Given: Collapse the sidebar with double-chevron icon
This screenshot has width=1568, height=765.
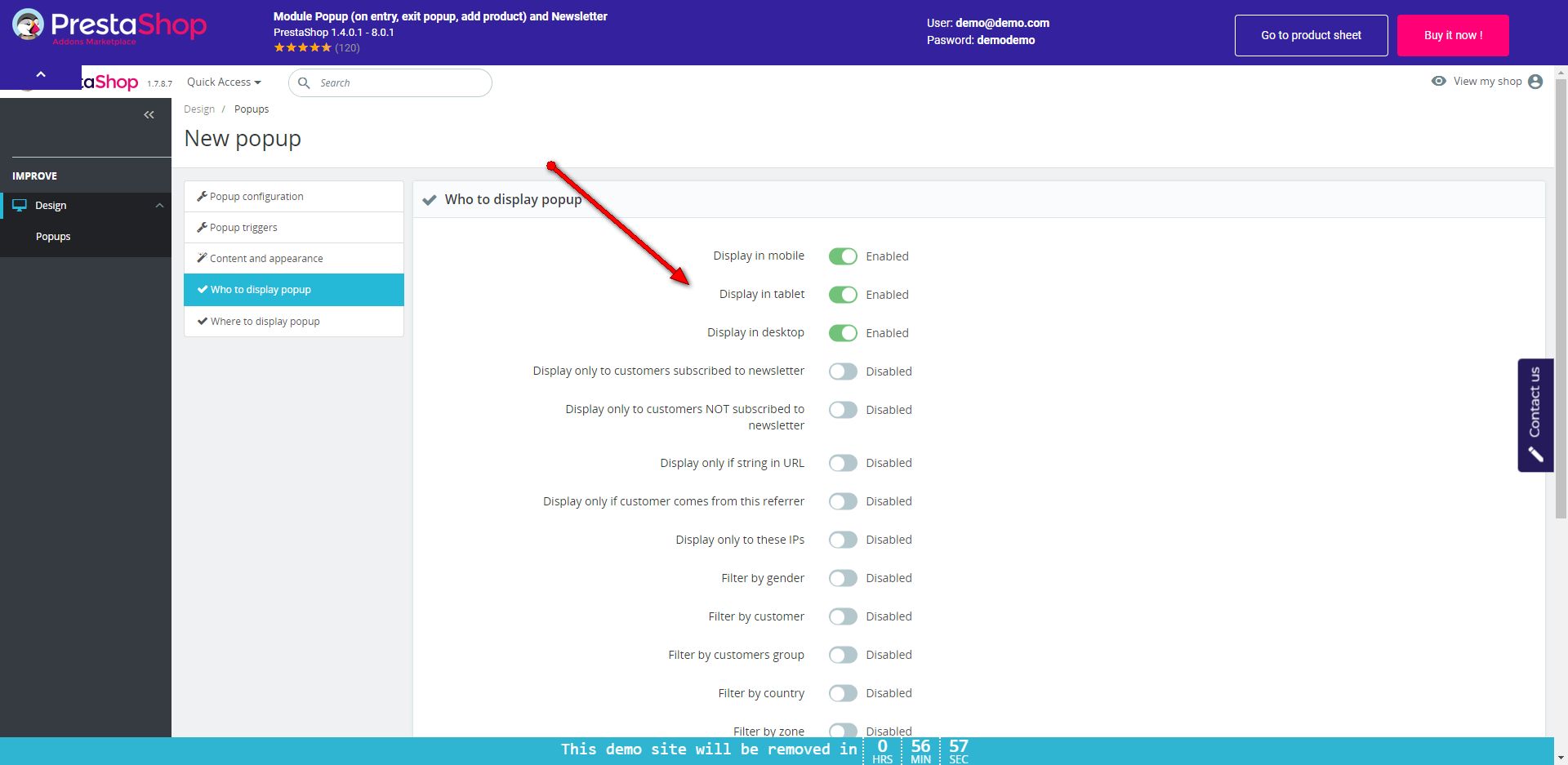Looking at the screenshot, I should click(149, 115).
